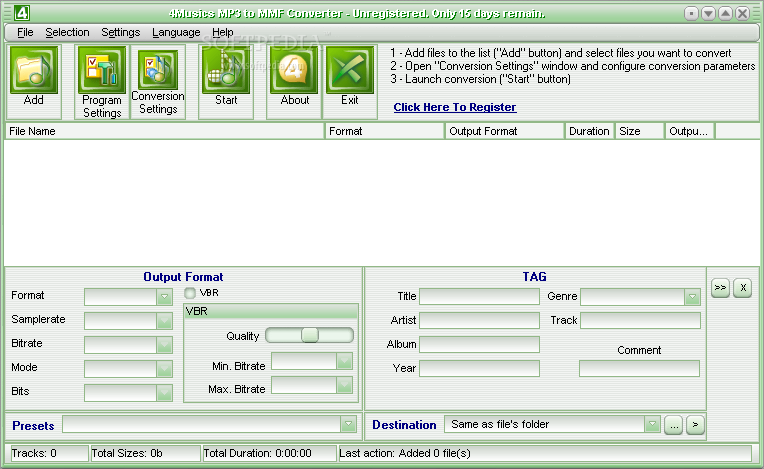This screenshot has height=469, width=764.
Task: Click the Format column header
Action: tap(385, 131)
